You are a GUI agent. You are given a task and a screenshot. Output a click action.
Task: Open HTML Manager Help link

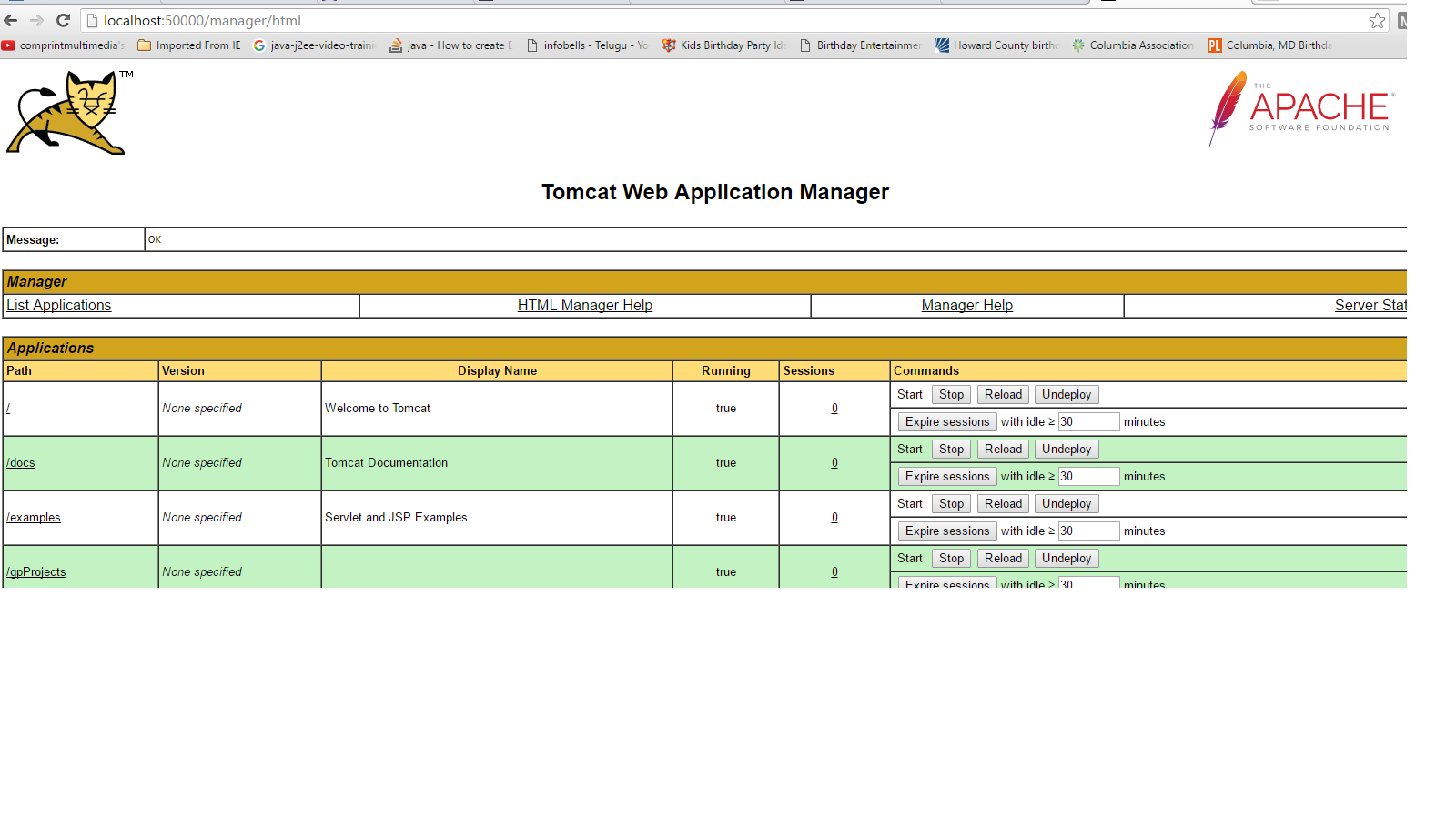(584, 306)
